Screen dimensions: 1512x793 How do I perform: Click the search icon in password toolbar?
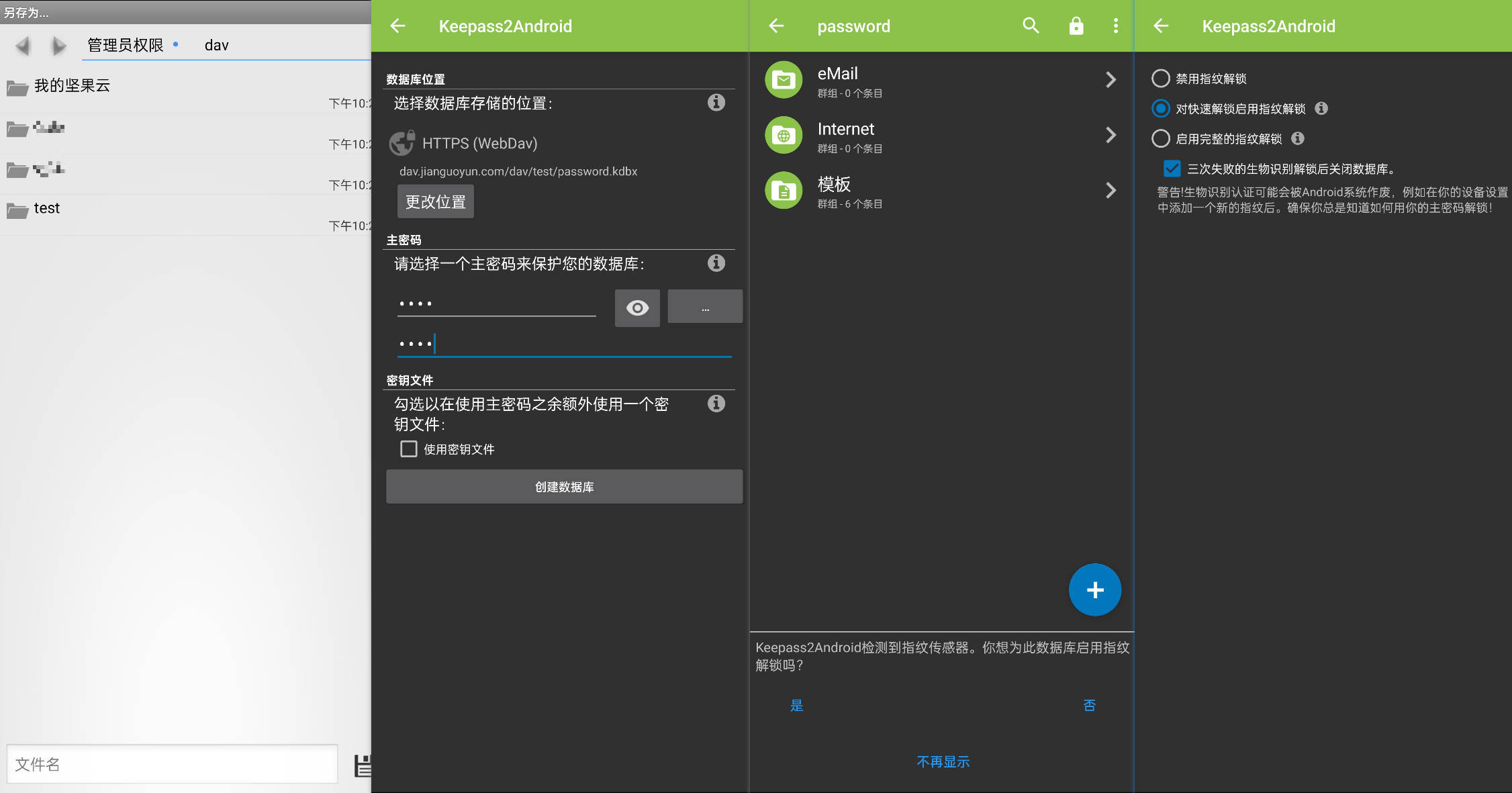click(1031, 26)
